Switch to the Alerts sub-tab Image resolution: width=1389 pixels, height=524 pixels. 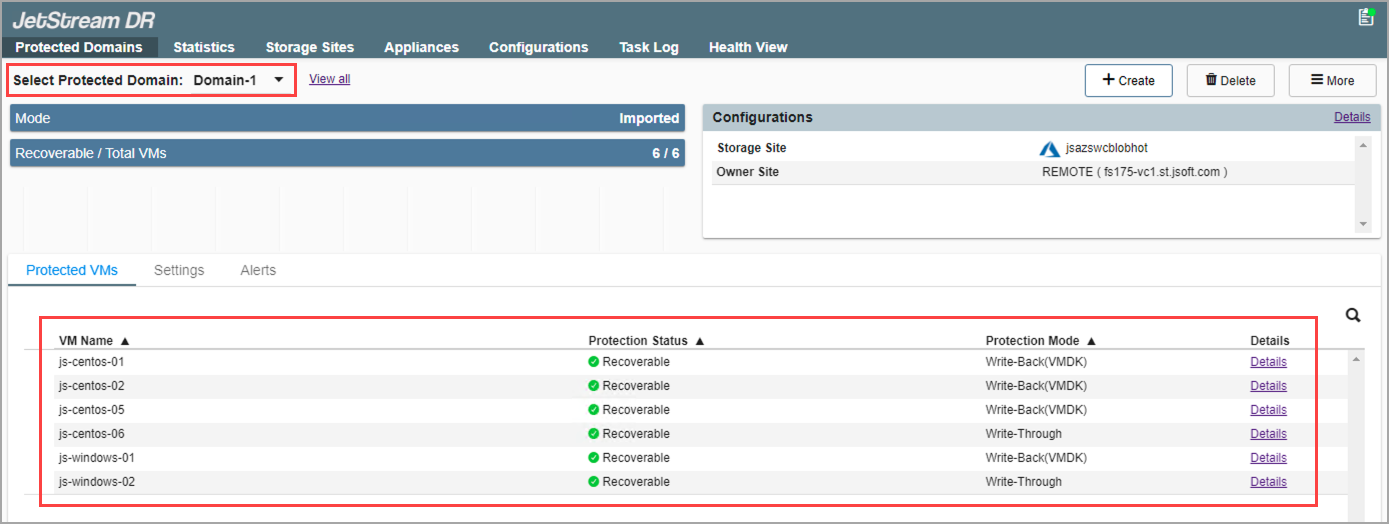[x=258, y=270]
